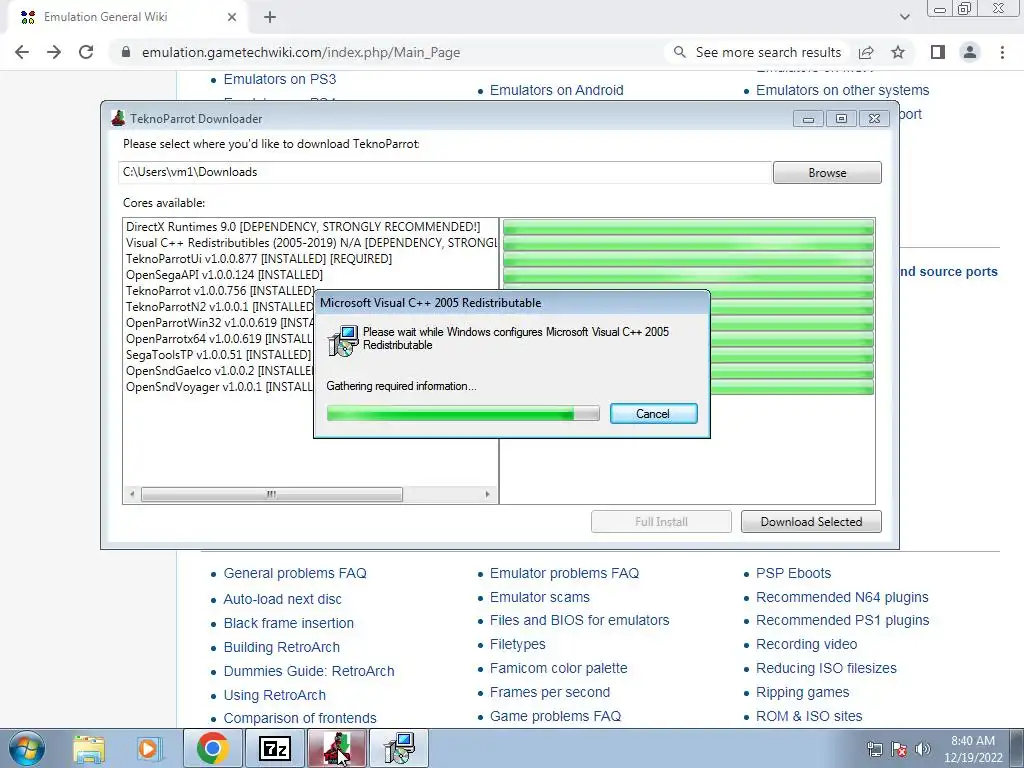This screenshot has height=768, width=1024.
Task: Open a new Chrome tab
Action: pos(270,18)
